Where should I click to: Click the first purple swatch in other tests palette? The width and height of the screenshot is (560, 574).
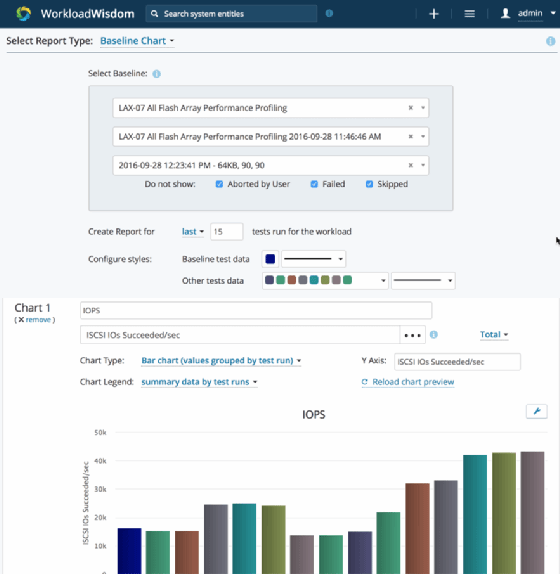click(x=269, y=280)
